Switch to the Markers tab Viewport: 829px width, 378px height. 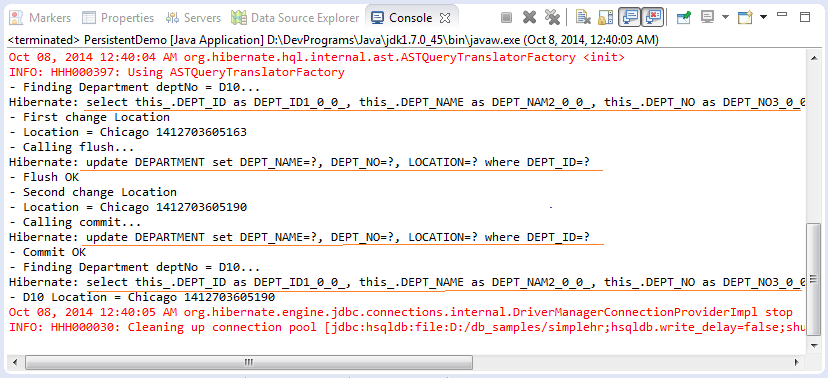tap(41, 18)
